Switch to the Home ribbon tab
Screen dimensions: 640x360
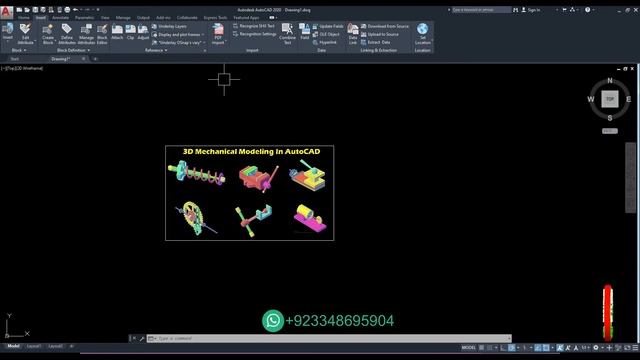point(24,18)
